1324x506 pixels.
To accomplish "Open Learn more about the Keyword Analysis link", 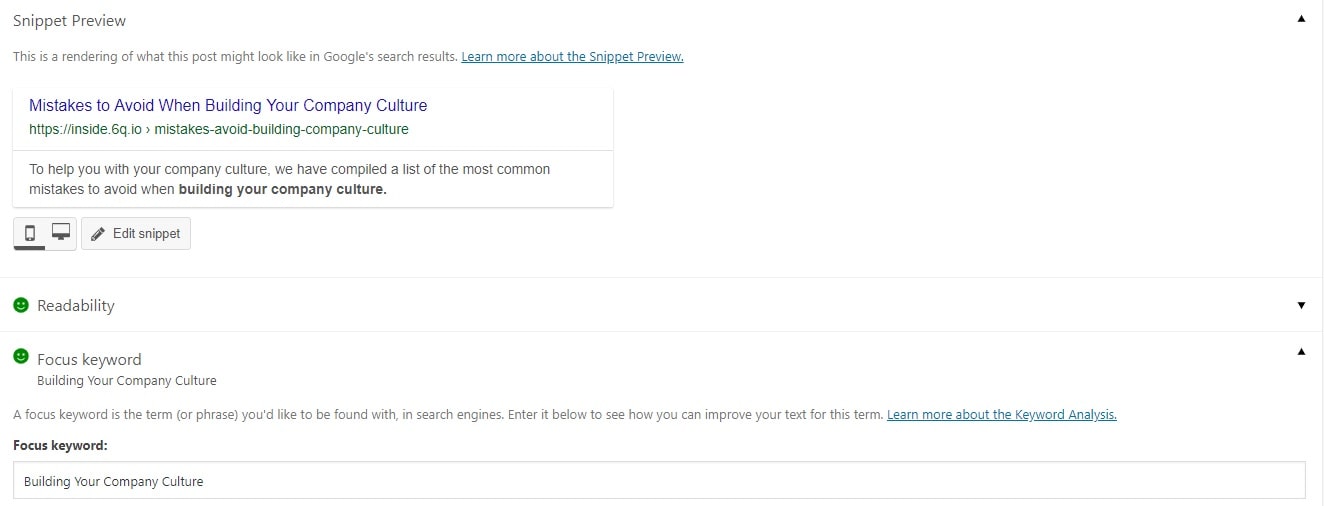I will click(1002, 415).
